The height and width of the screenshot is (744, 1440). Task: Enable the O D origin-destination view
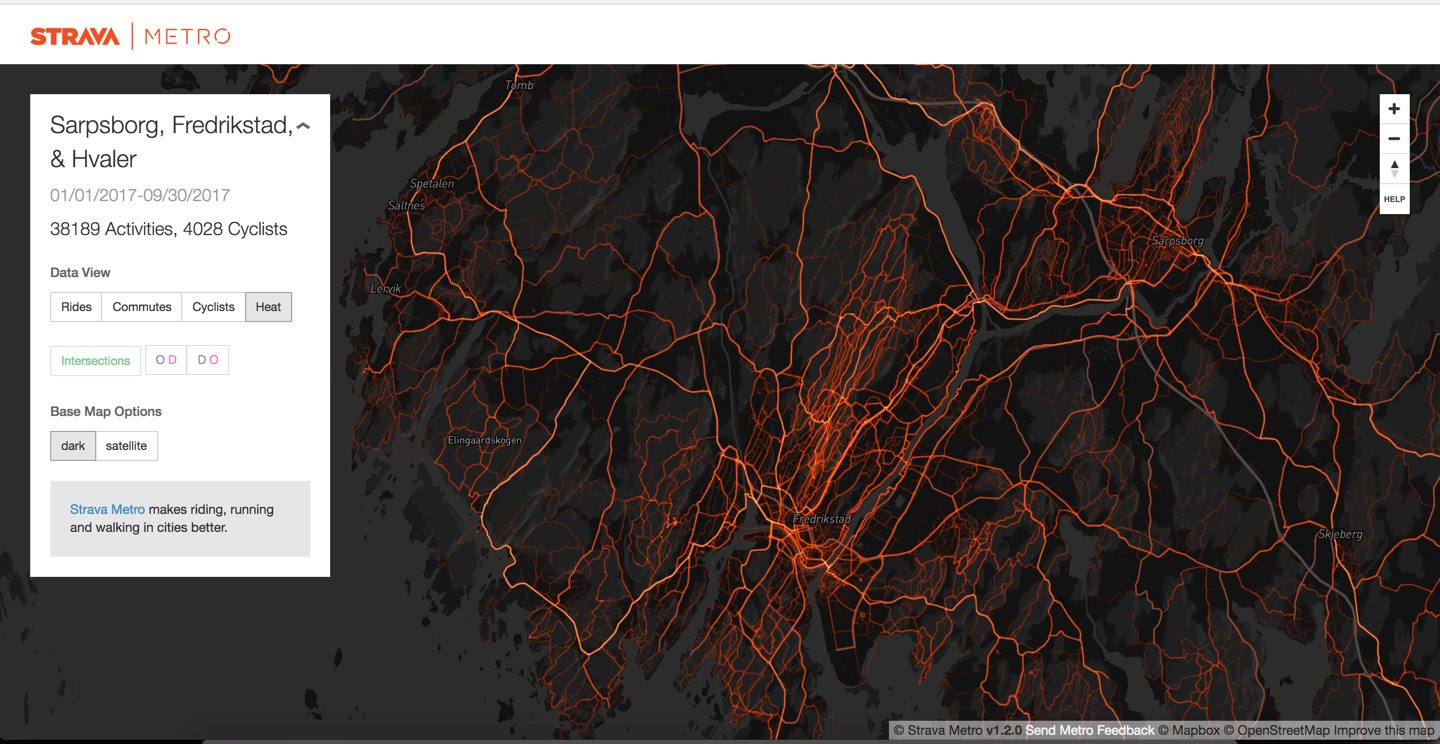pyautogui.click(x=166, y=360)
